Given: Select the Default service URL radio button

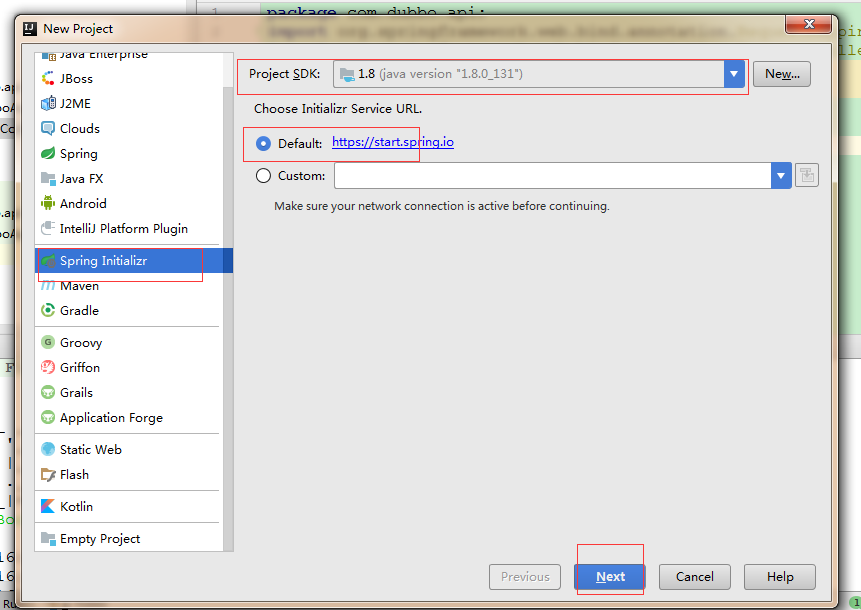Looking at the screenshot, I should [264, 143].
